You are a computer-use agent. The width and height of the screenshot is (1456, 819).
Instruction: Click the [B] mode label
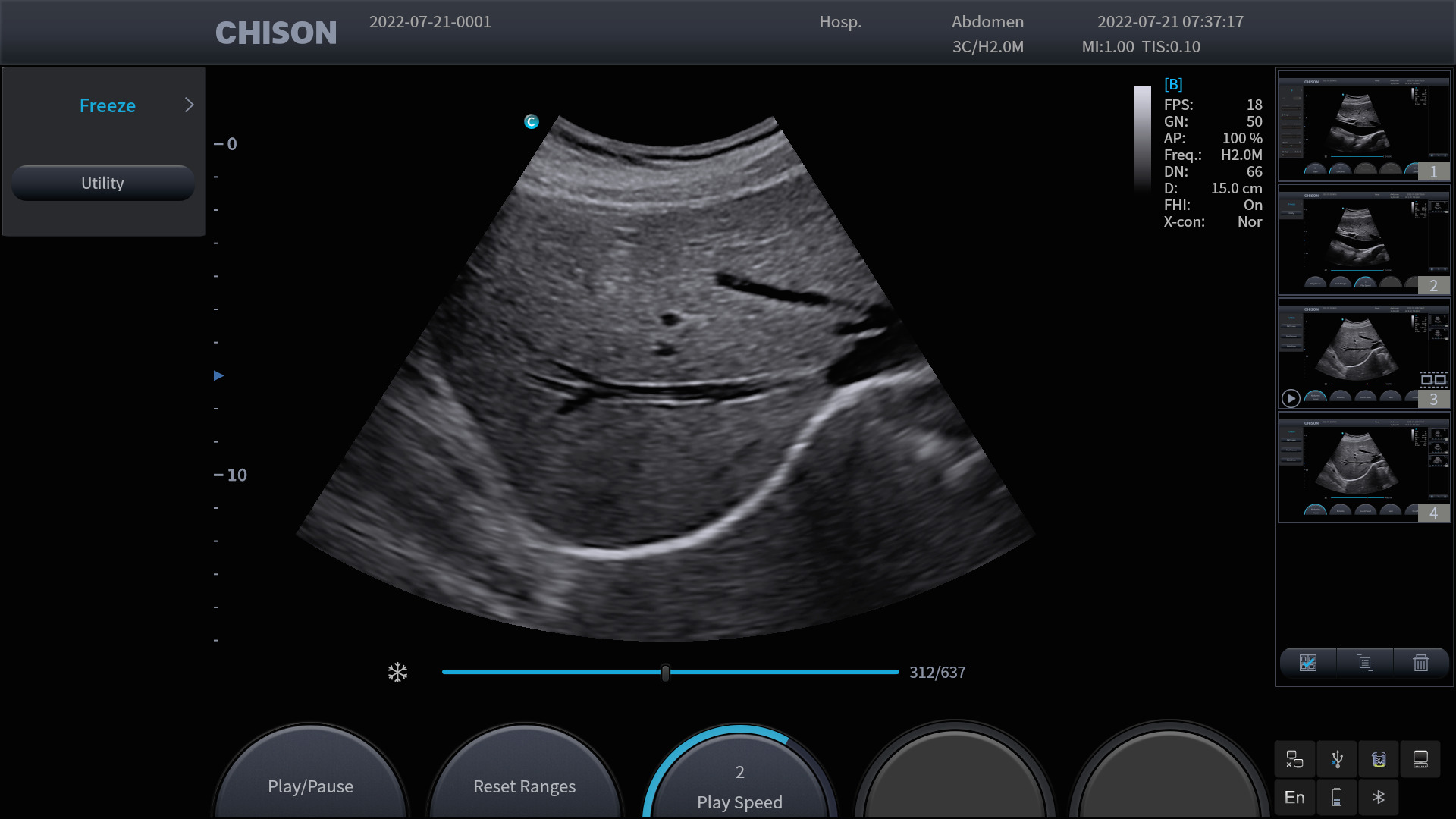pos(1173,84)
